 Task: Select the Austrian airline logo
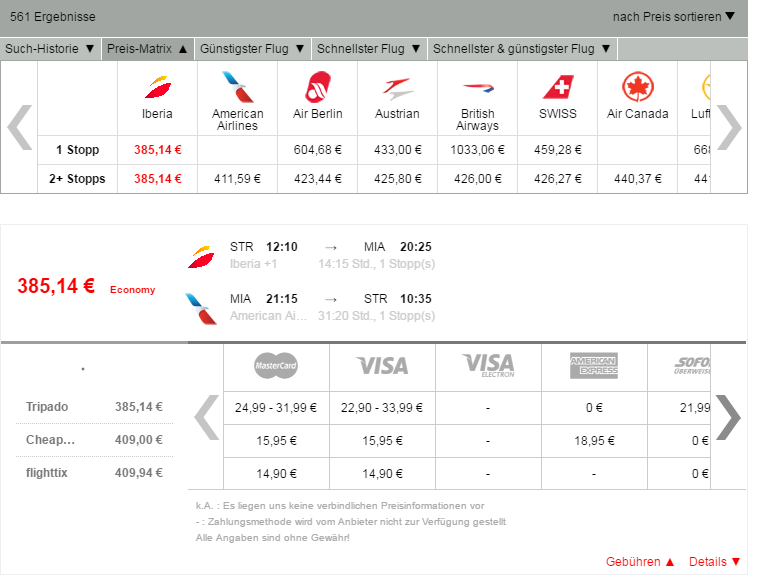pos(397,88)
